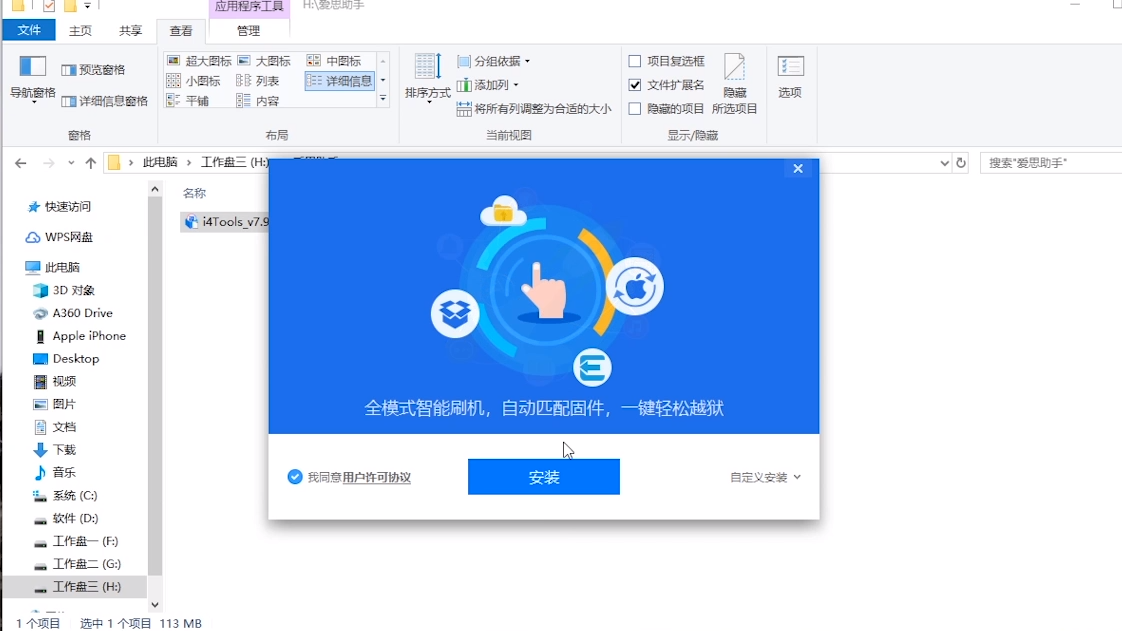The width and height of the screenshot is (1122, 631).
Task: Go up one folder with the up arrow
Action: point(91,163)
